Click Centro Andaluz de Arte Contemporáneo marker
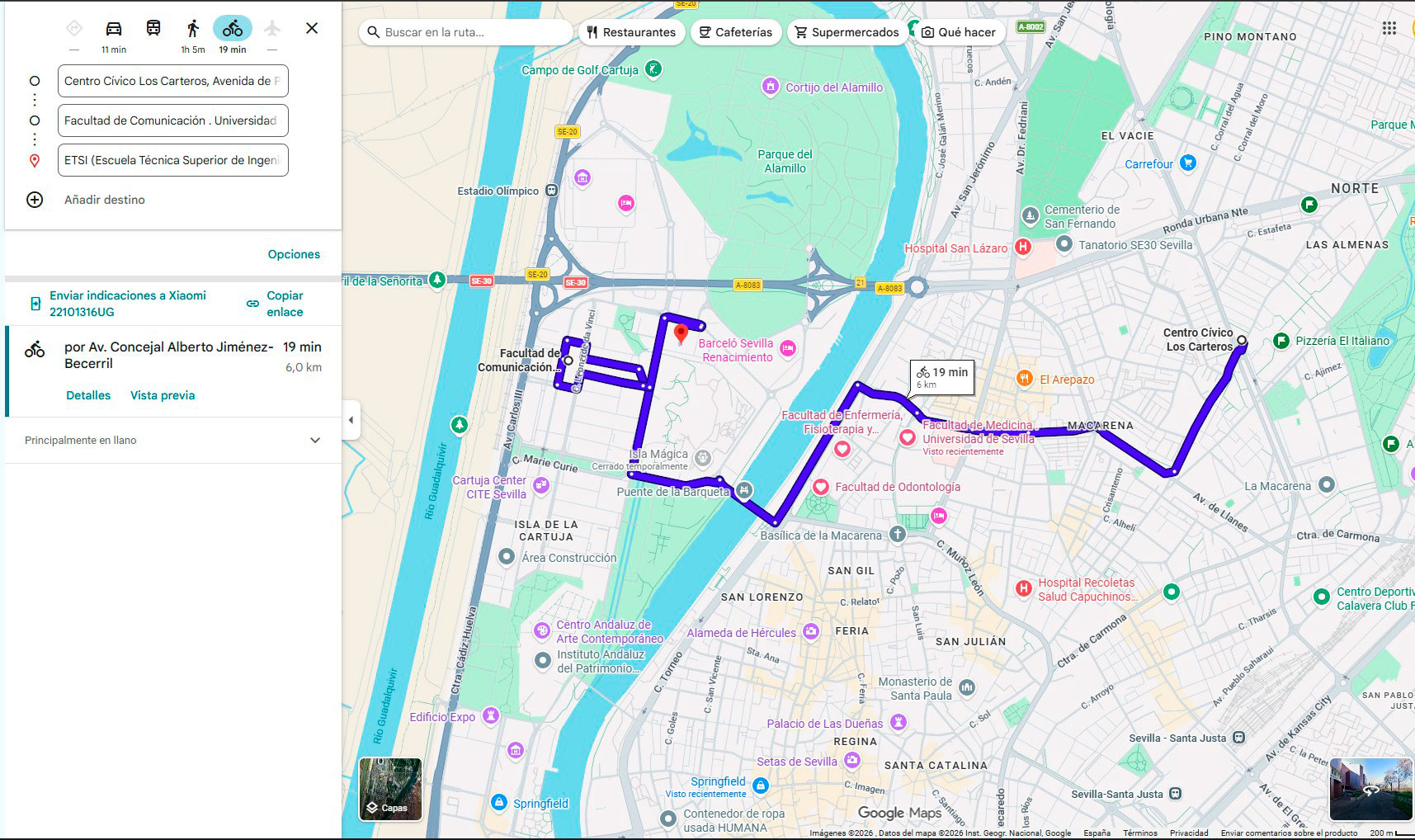Image resolution: width=1415 pixels, height=840 pixels. (x=542, y=631)
